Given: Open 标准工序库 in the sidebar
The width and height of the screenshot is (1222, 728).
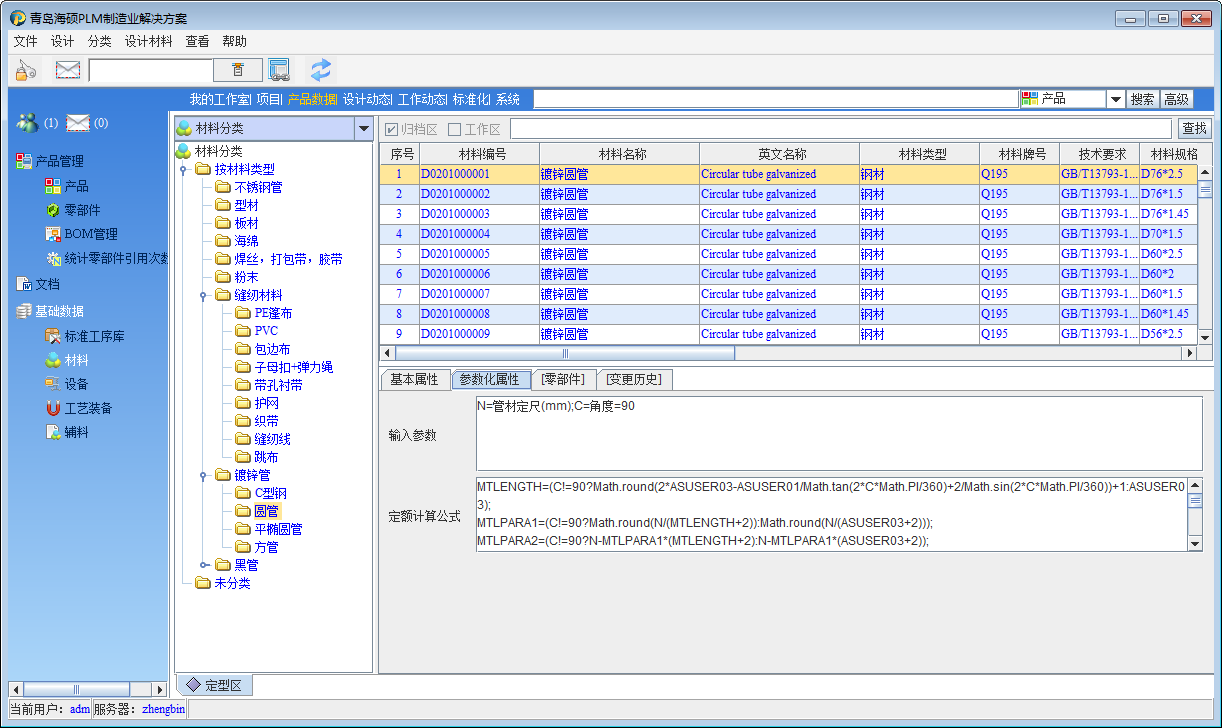Looking at the screenshot, I should click(94, 336).
